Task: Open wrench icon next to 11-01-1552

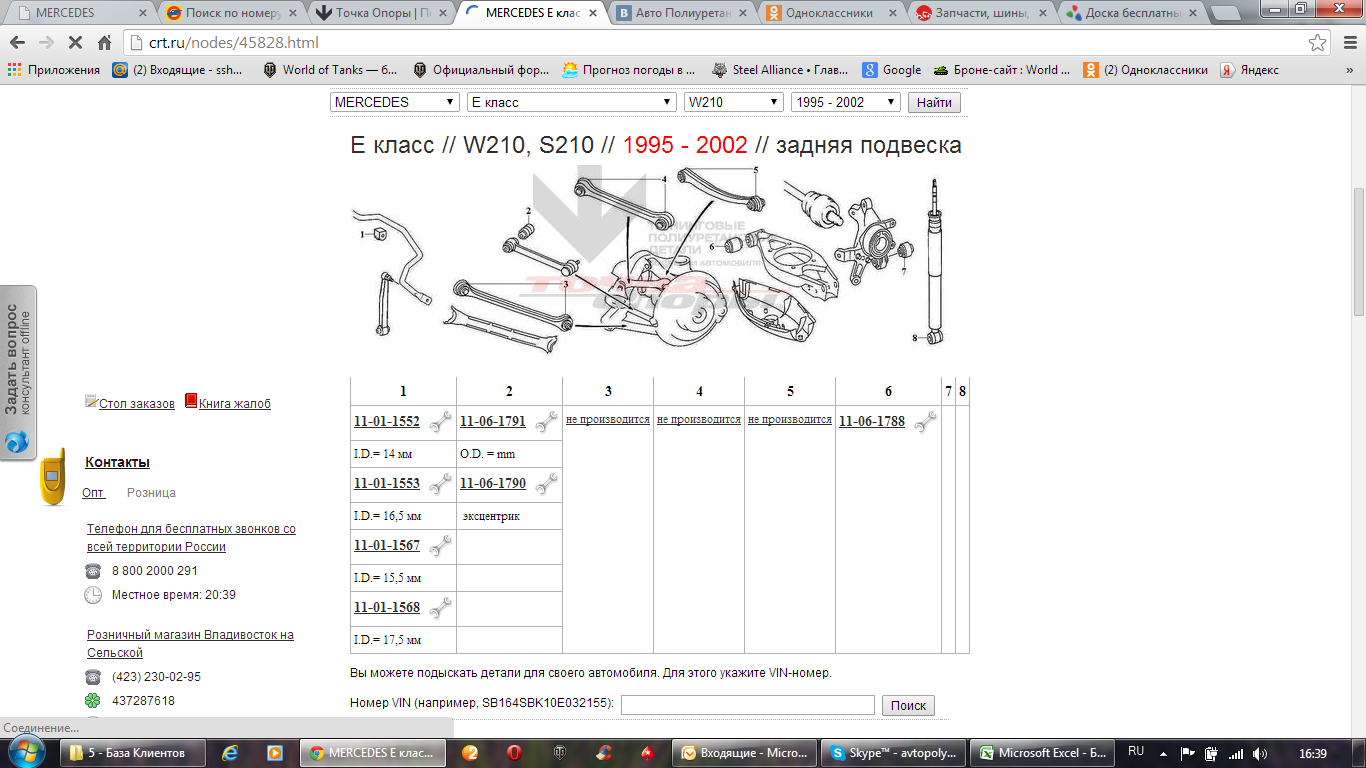Action: pyautogui.click(x=440, y=423)
